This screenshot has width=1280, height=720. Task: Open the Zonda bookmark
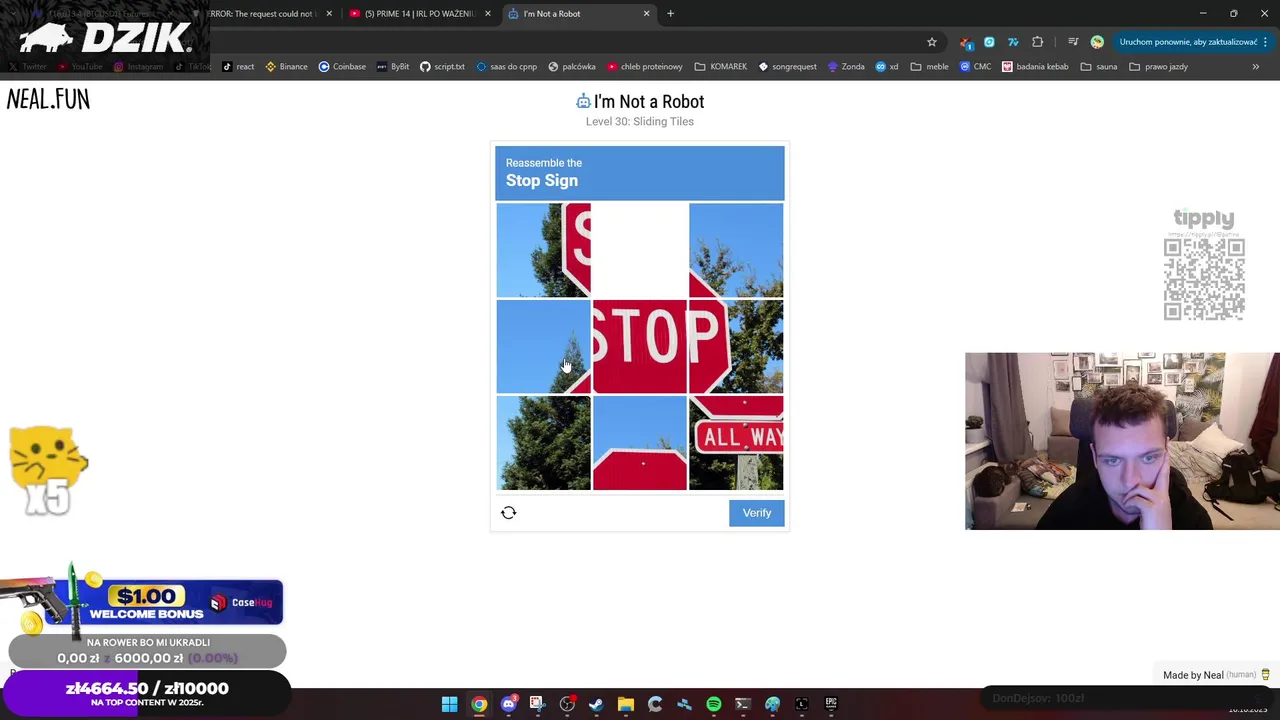845,67
